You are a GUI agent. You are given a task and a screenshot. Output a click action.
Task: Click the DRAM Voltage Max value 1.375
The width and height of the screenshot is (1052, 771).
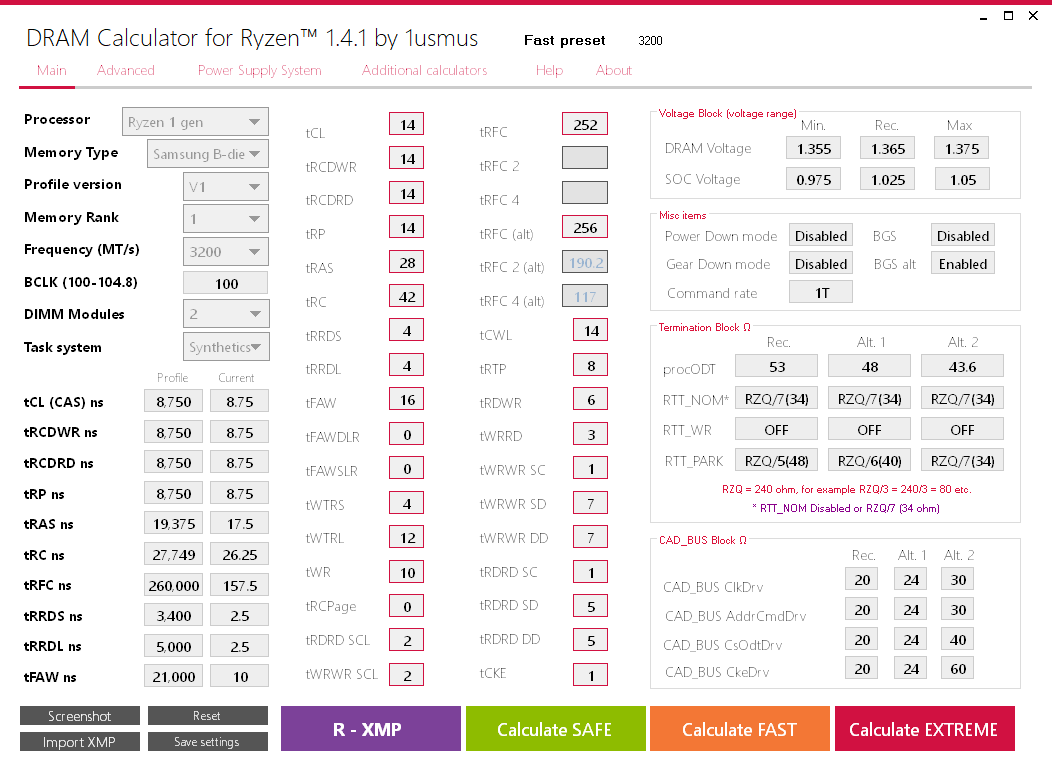961,148
